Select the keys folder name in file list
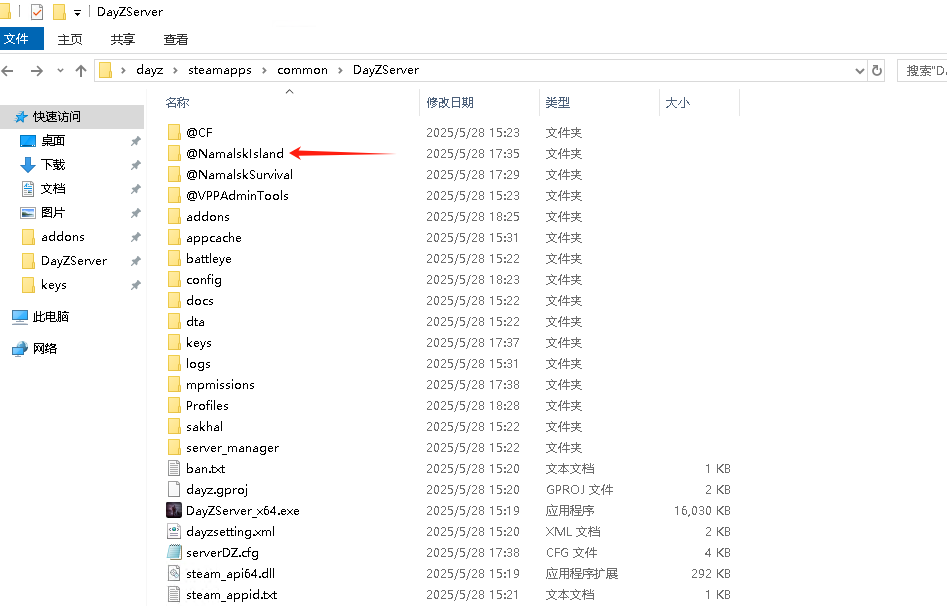The image size is (947, 606). (199, 343)
